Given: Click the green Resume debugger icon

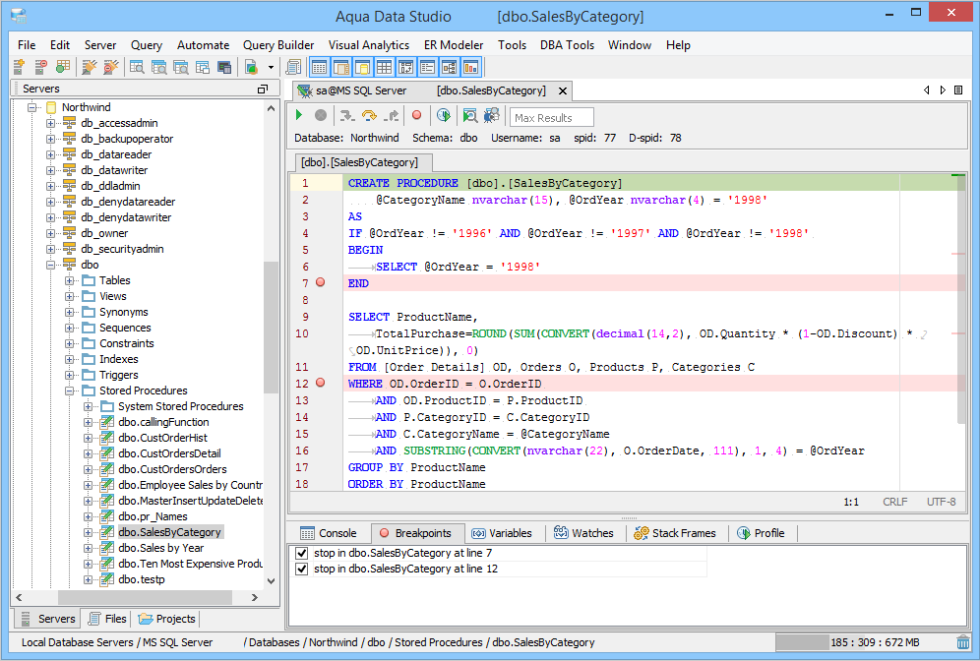Looking at the screenshot, I should coord(298,115).
